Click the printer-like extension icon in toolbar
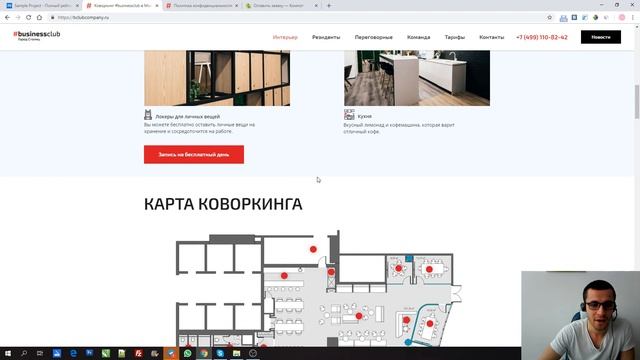The height and width of the screenshot is (360, 640). (x=564, y=18)
